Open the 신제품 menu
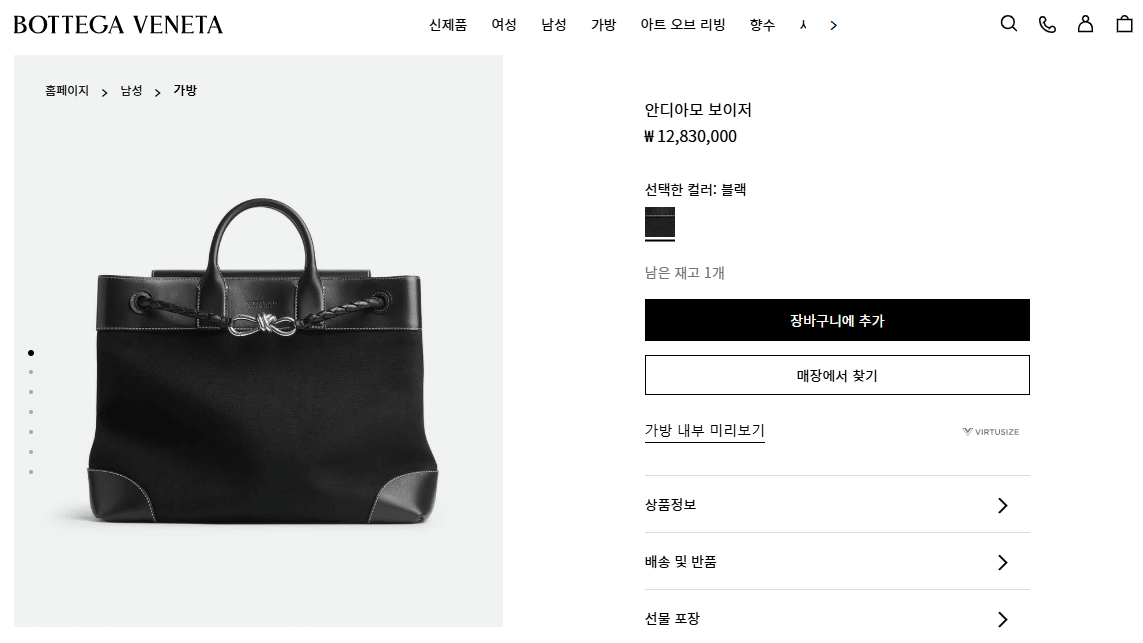 coord(448,25)
